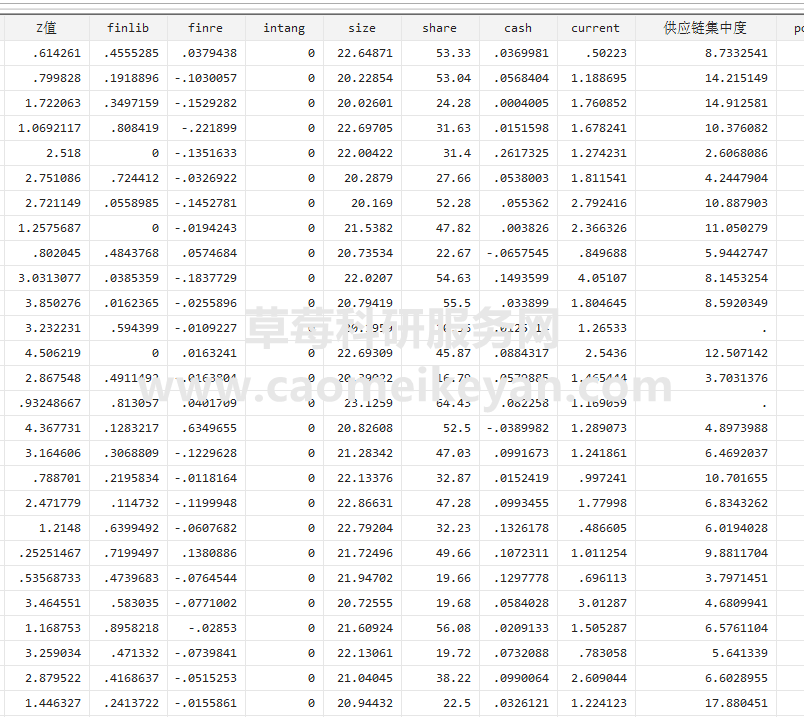Click the finre cell .6349655
Viewport: 804px width, 717px height.
click(x=206, y=428)
